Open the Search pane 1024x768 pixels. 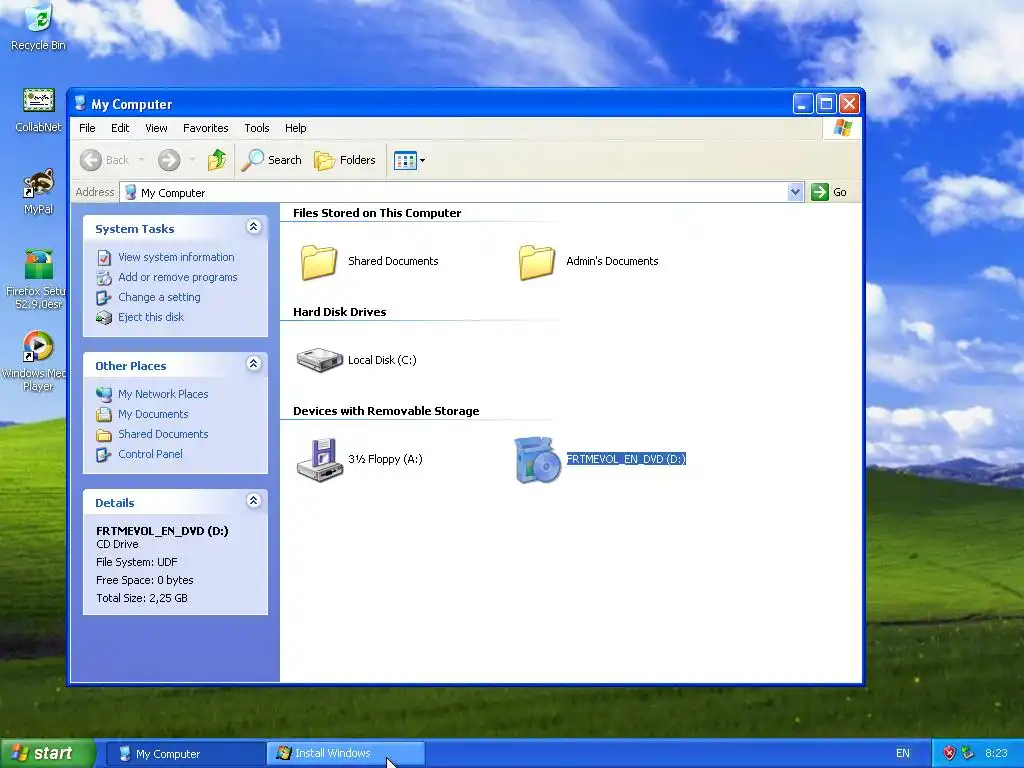[x=272, y=160]
